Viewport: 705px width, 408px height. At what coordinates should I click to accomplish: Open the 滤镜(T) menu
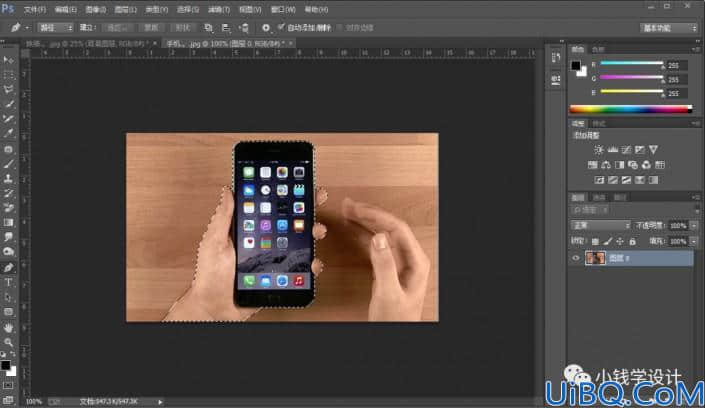coord(219,9)
